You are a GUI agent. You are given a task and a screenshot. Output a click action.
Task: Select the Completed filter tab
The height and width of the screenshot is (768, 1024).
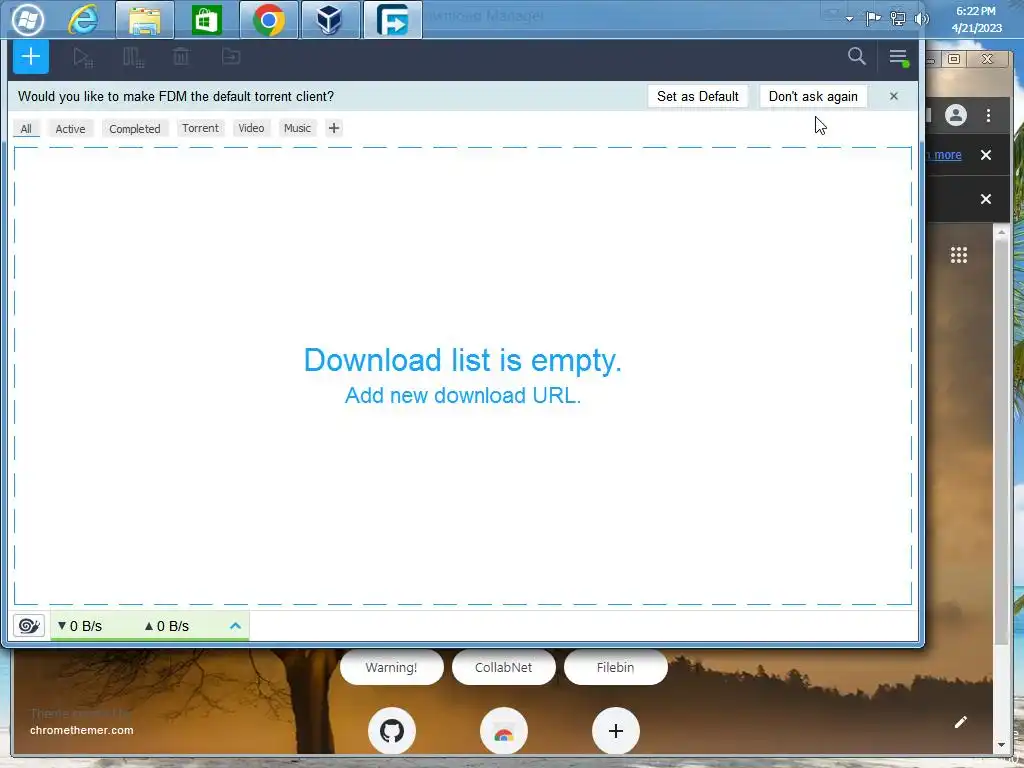click(135, 129)
